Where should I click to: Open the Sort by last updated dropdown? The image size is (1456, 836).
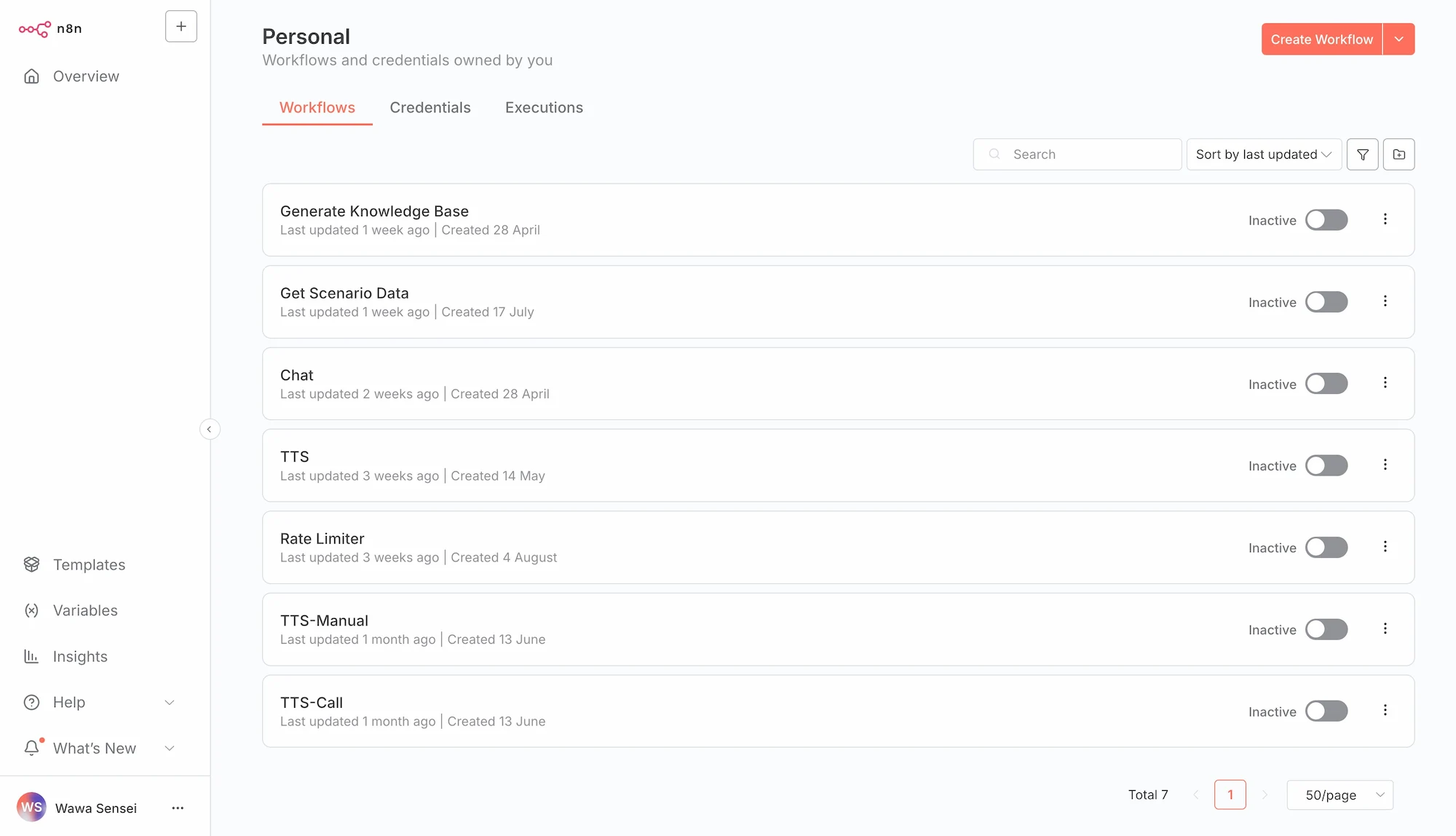(x=1263, y=154)
